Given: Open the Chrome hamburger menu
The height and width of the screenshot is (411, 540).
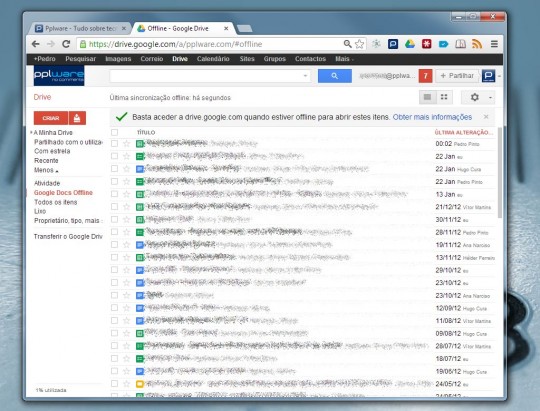Looking at the screenshot, I should 494,44.
